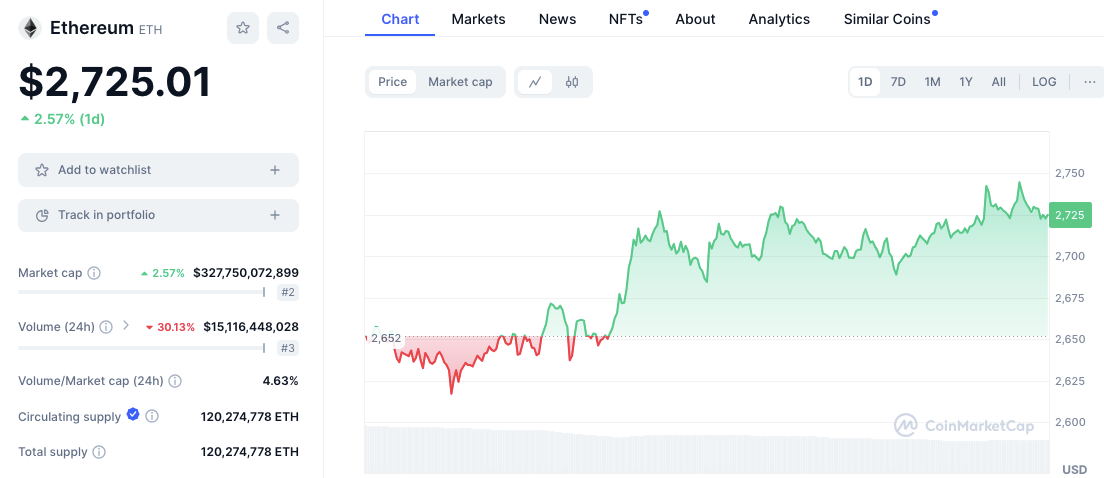This screenshot has width=1104, height=478.
Task: Click the Market cap info icon
Action: 94,273
